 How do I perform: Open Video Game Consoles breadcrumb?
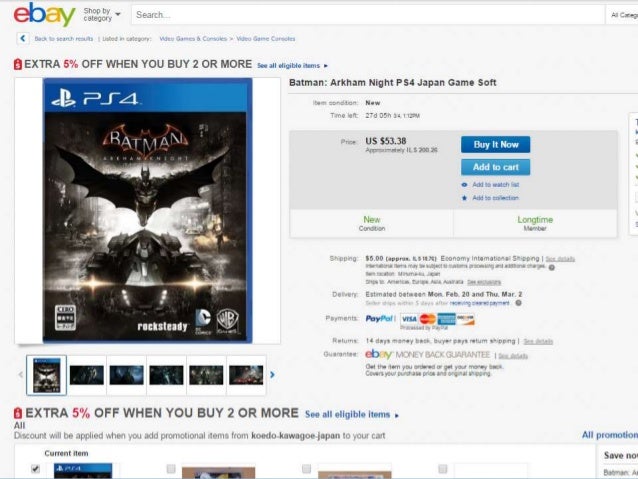tap(266, 39)
